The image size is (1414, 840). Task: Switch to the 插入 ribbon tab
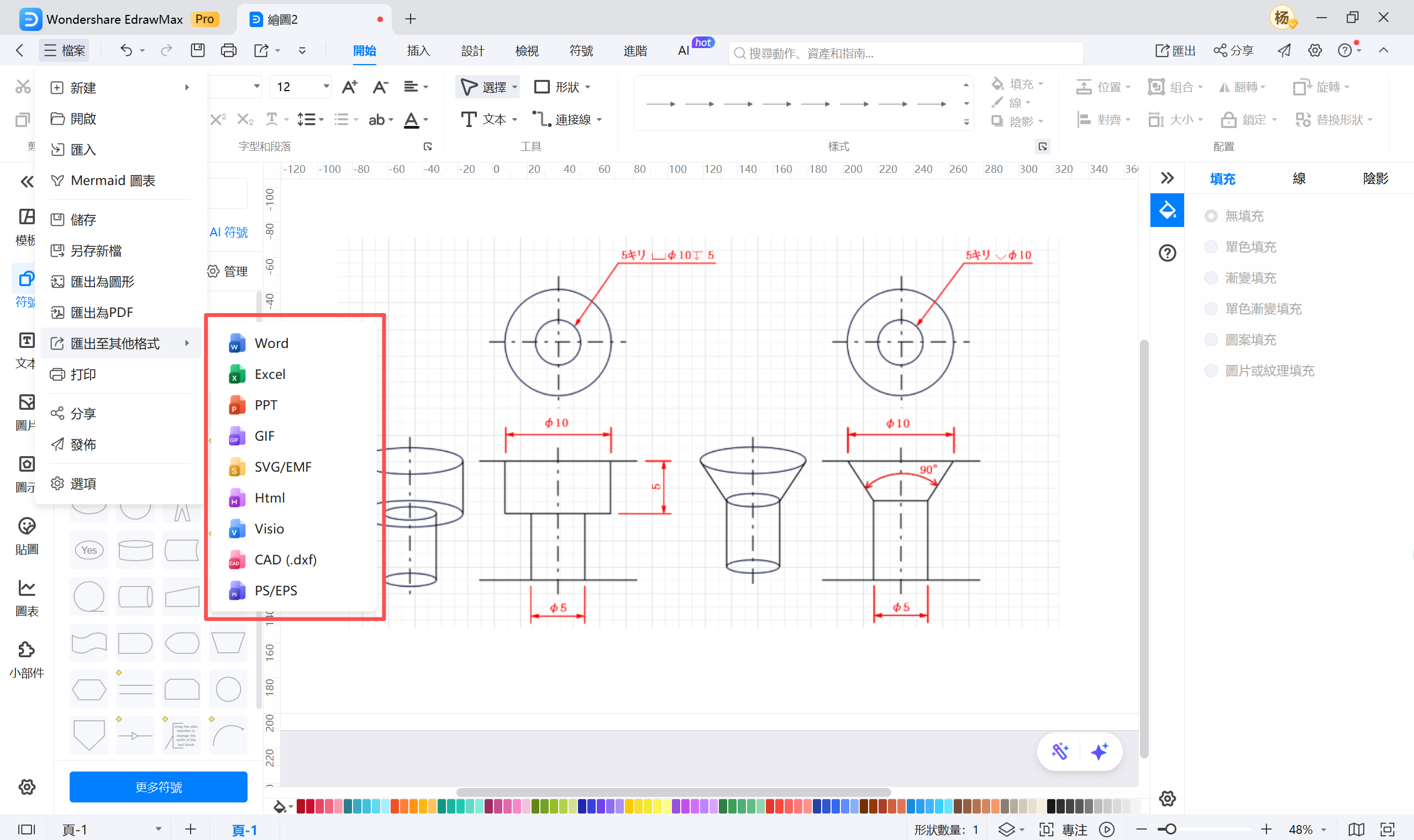coord(418,51)
